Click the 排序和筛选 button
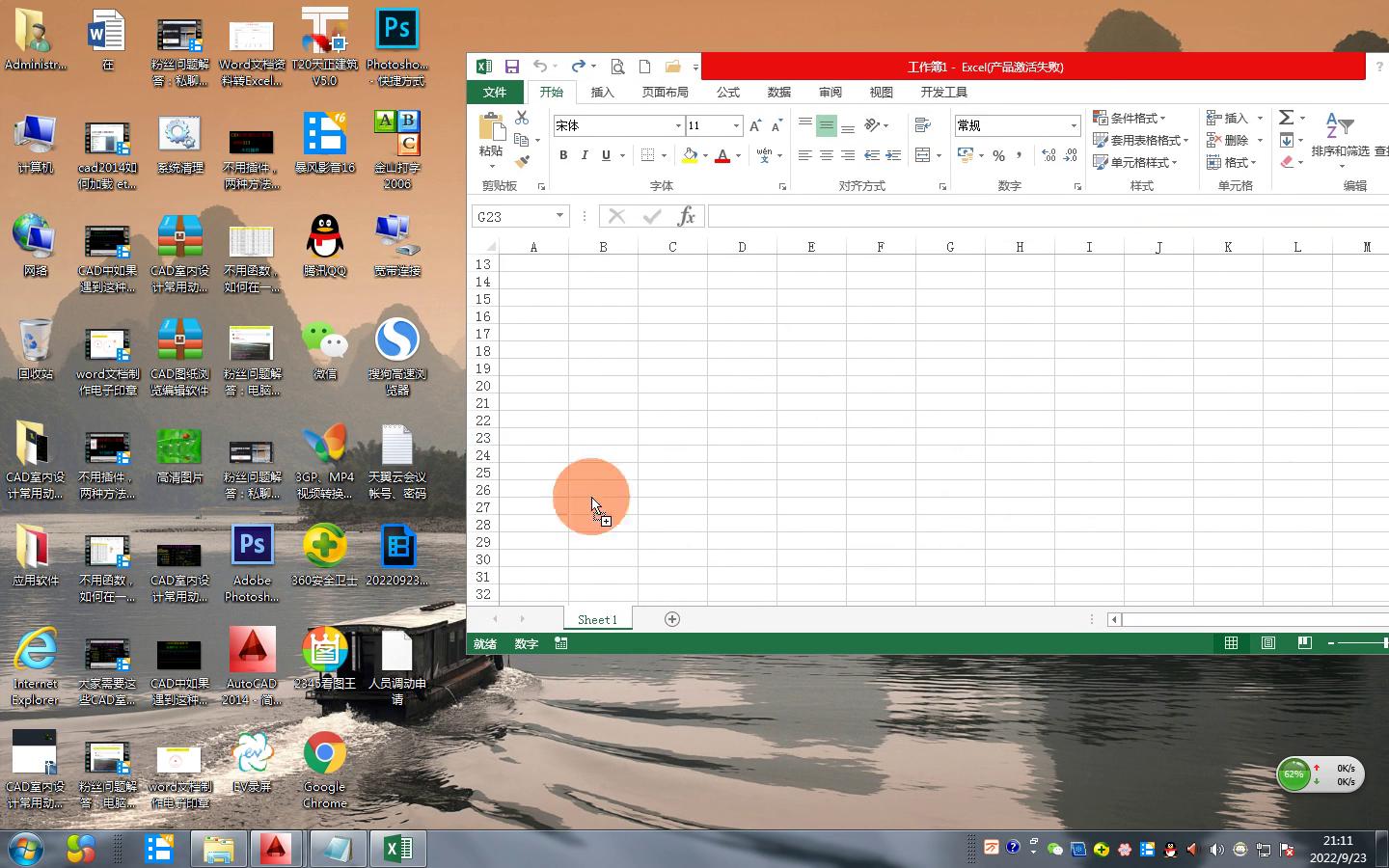The height and width of the screenshot is (868, 1389). 1340,140
